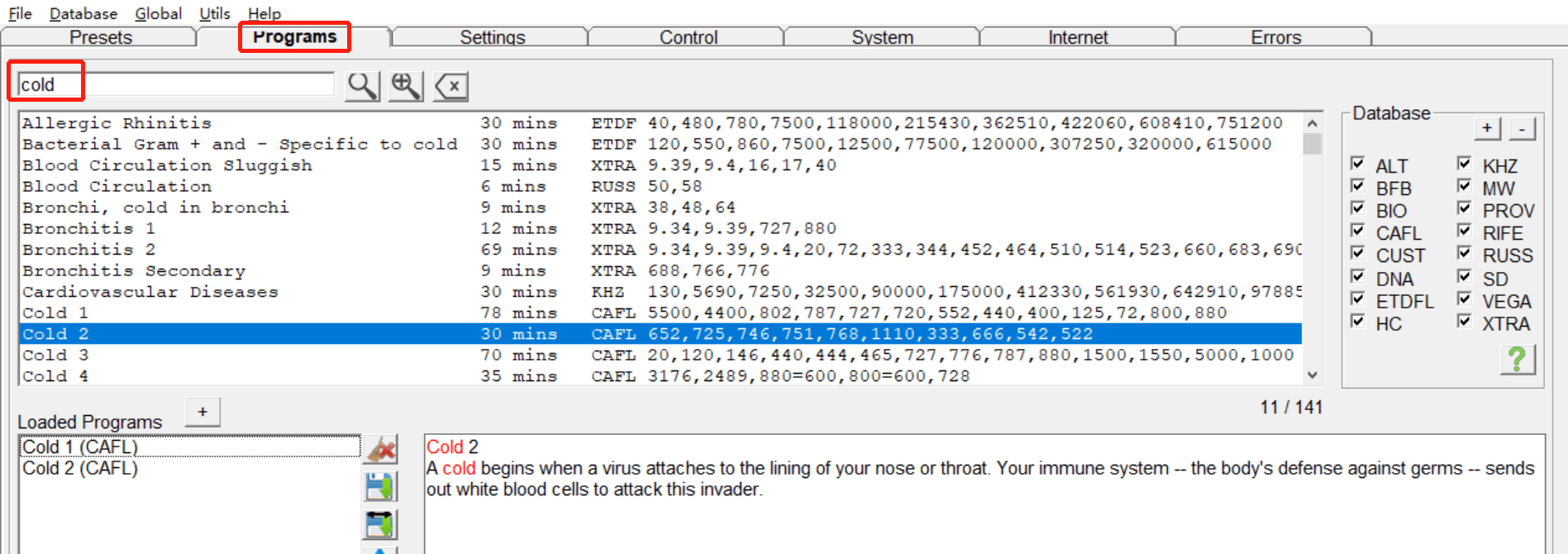
Task: Click the green question mark help icon
Action: tap(1518, 360)
